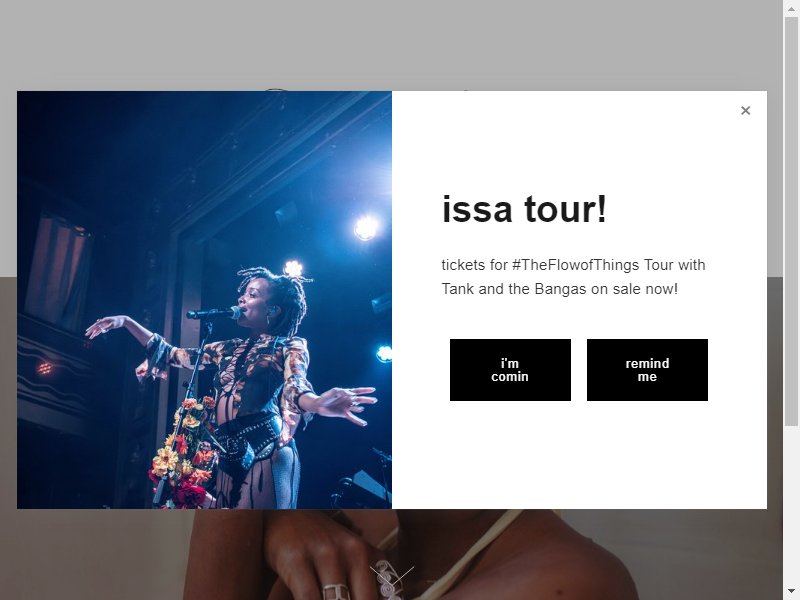Click the bright stage spotlight in photo
This screenshot has height=600, width=800.
(x=366, y=228)
